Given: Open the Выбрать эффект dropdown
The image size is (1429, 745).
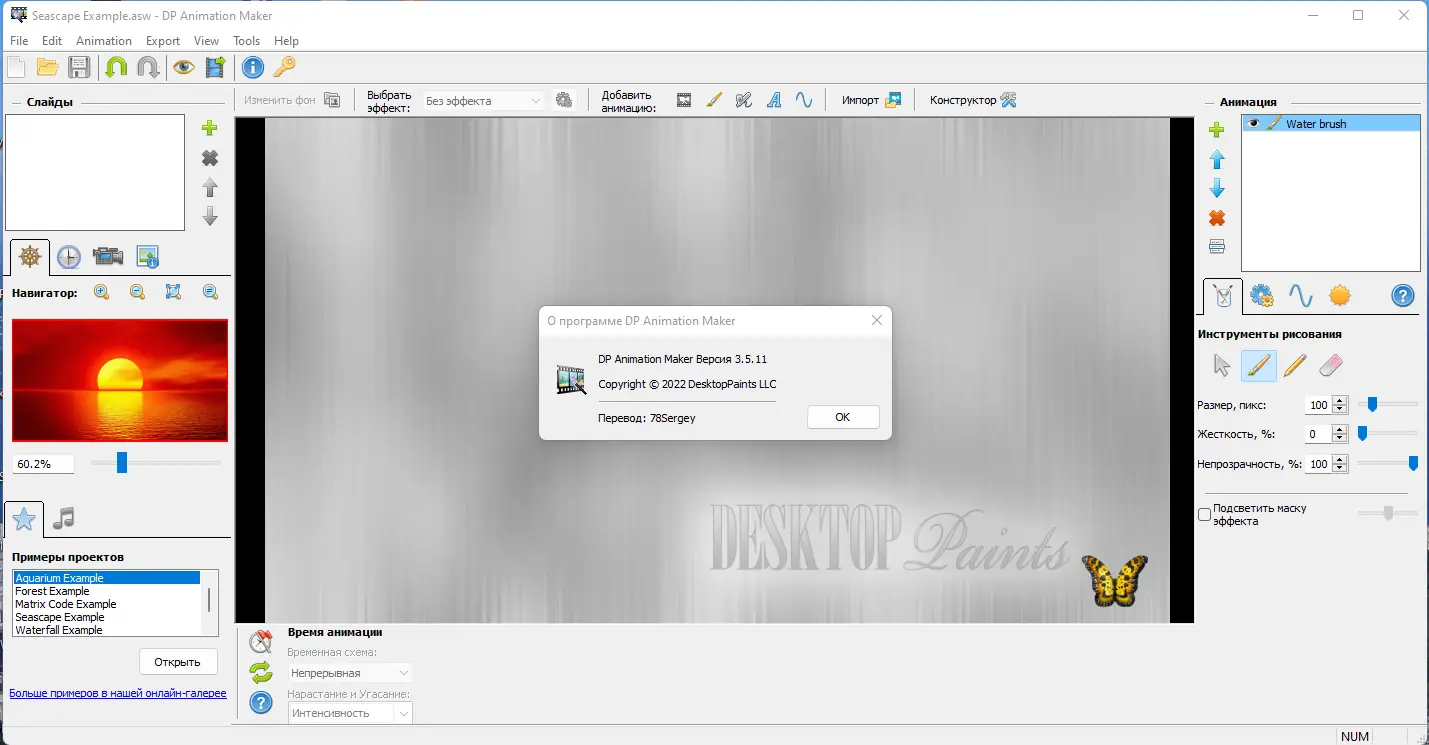Looking at the screenshot, I should coord(483,101).
